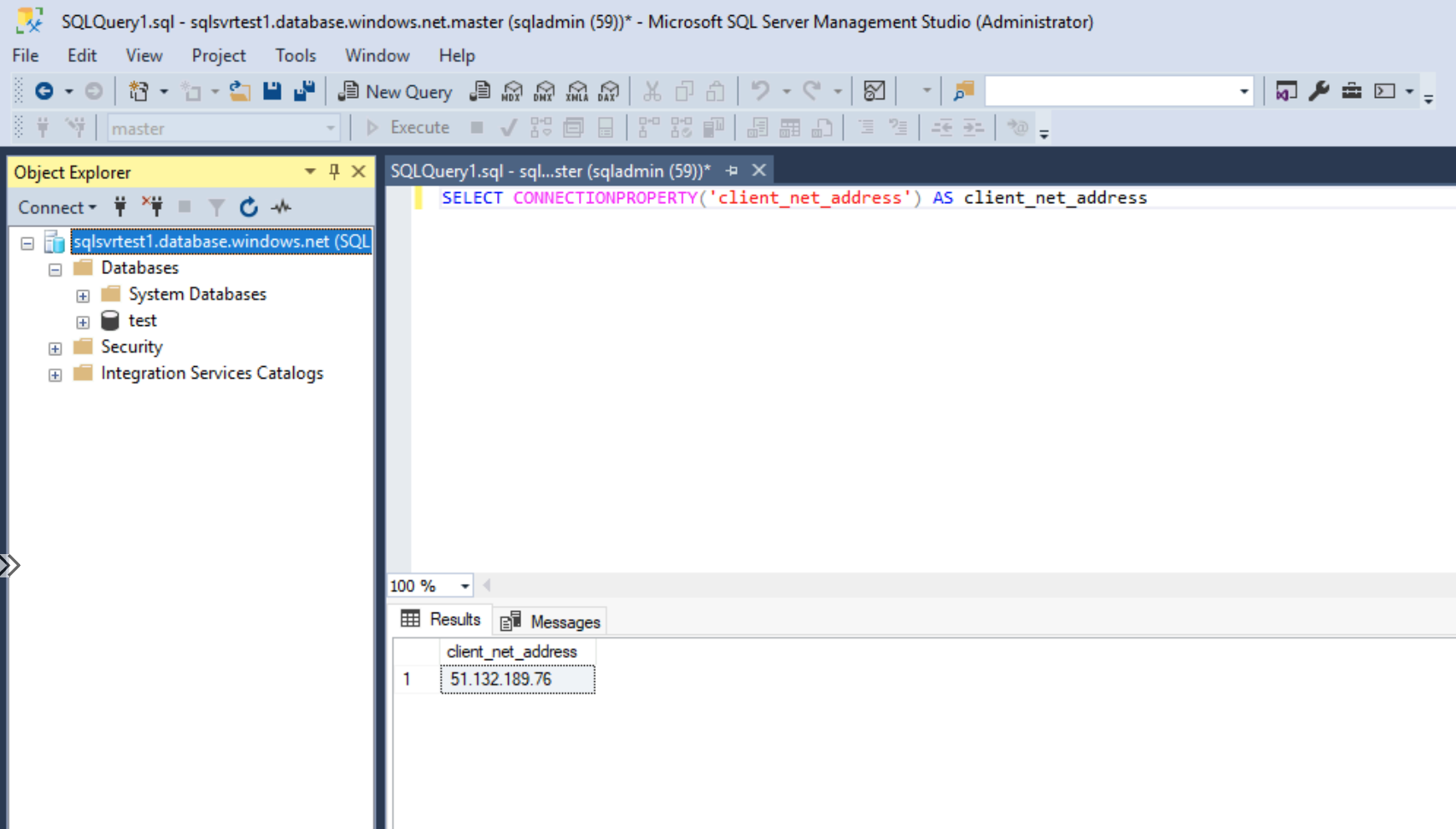Open a new DMX query
1456x829 pixels.
[545, 91]
